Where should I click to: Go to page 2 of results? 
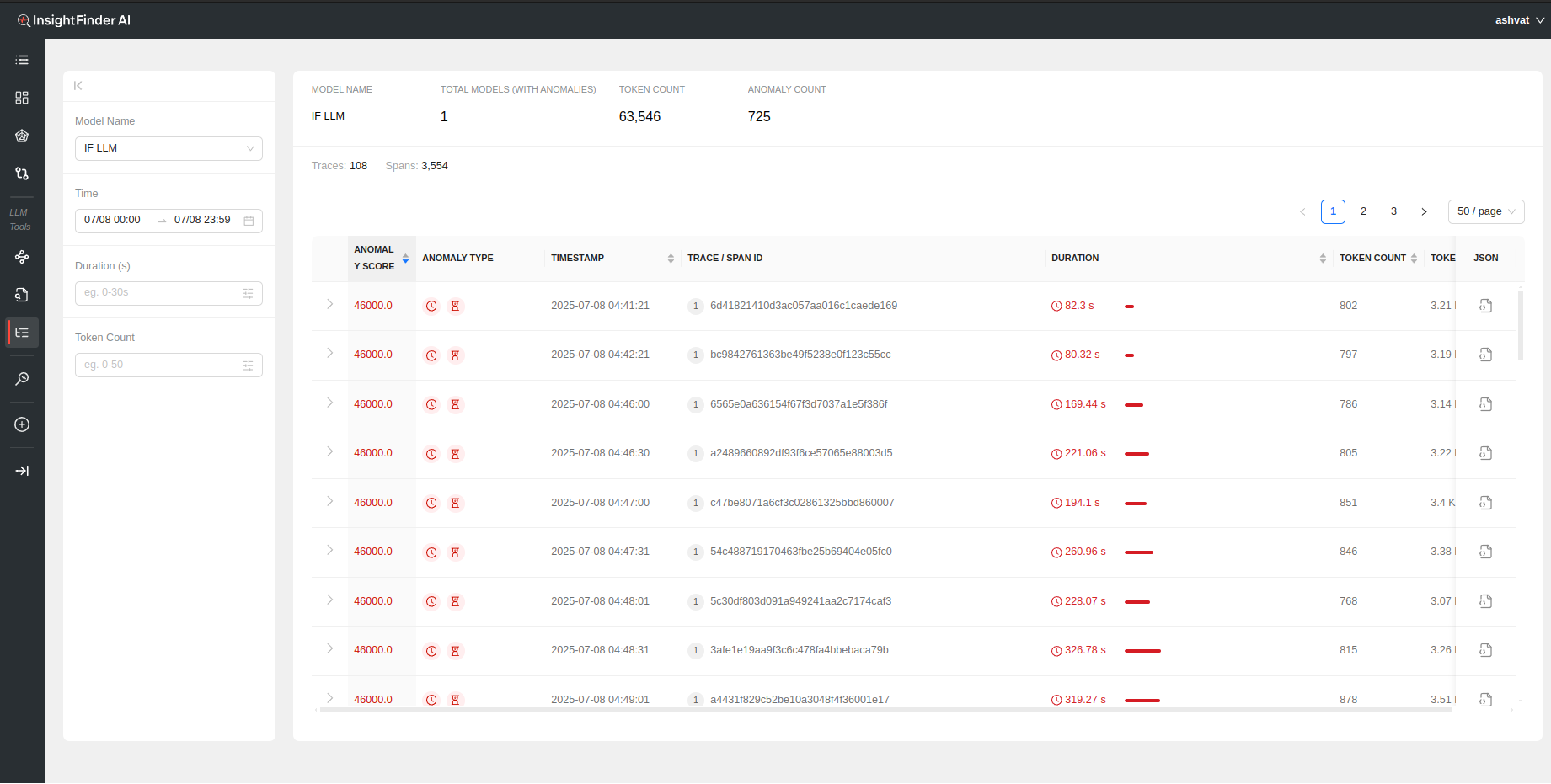1363,211
